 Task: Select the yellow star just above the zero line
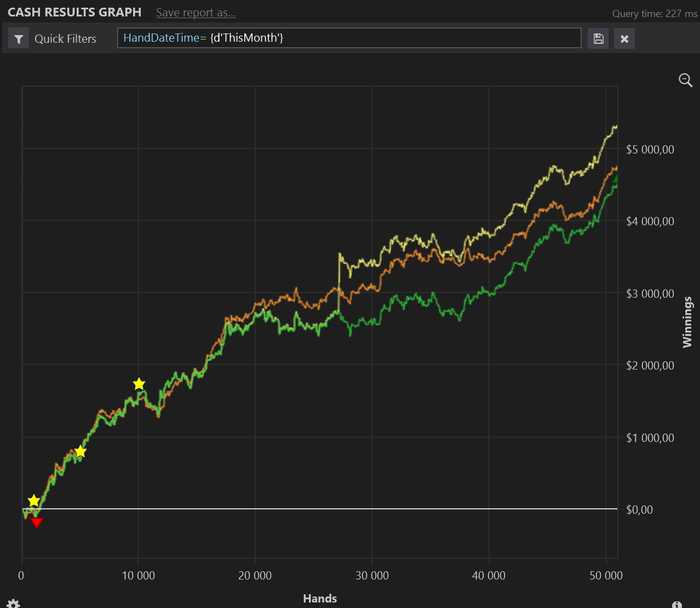pos(33,500)
